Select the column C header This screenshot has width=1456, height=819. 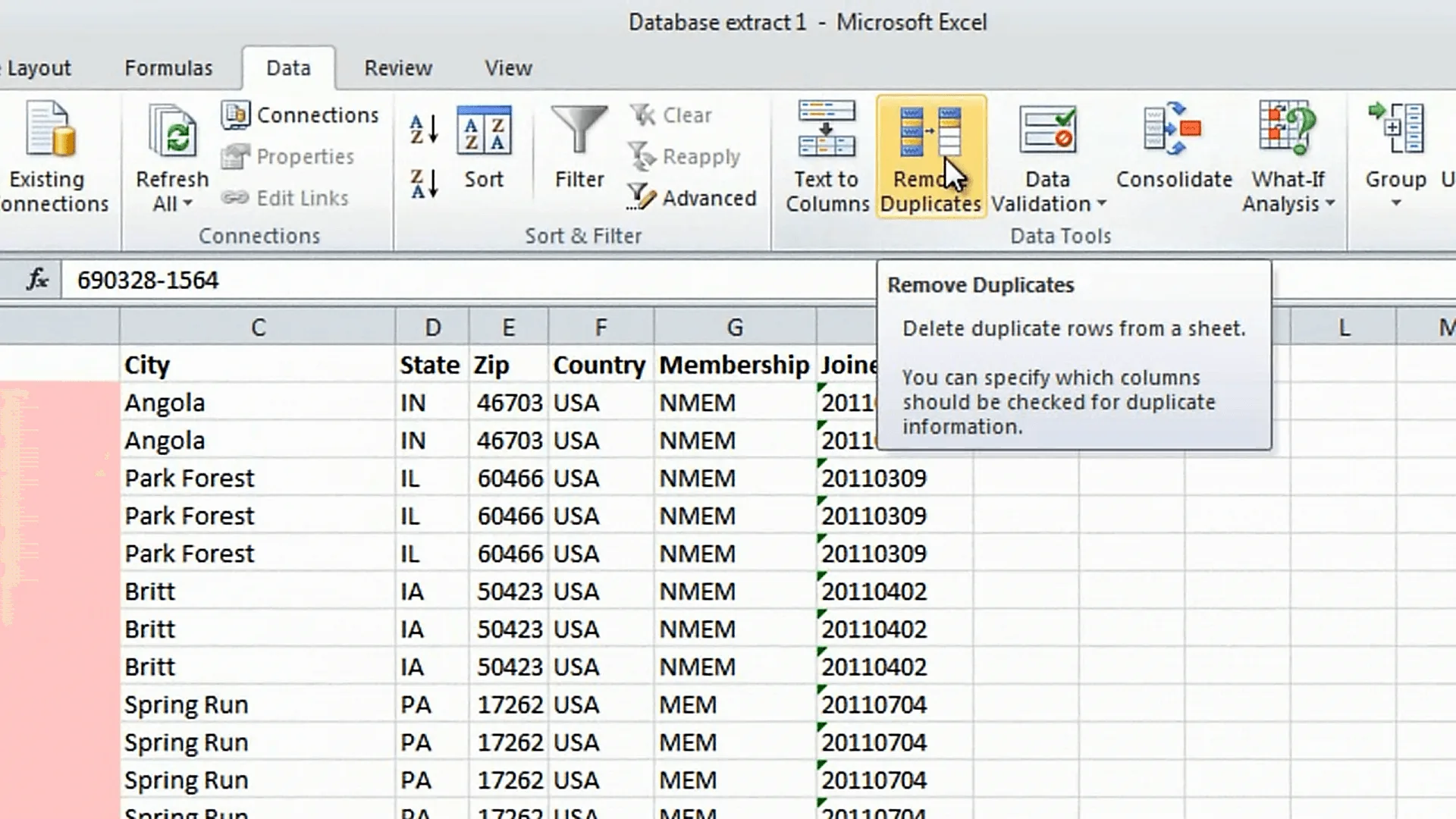(258, 328)
